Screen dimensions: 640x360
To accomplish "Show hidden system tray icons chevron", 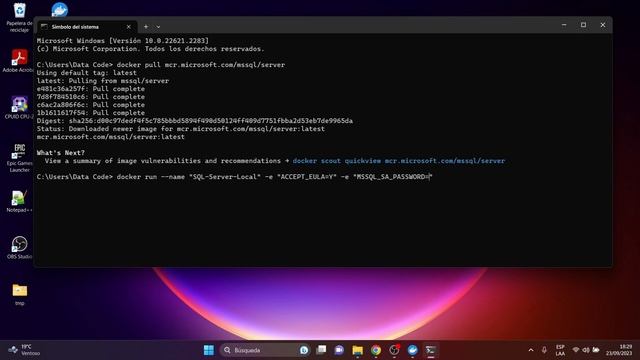I will [x=531, y=350].
